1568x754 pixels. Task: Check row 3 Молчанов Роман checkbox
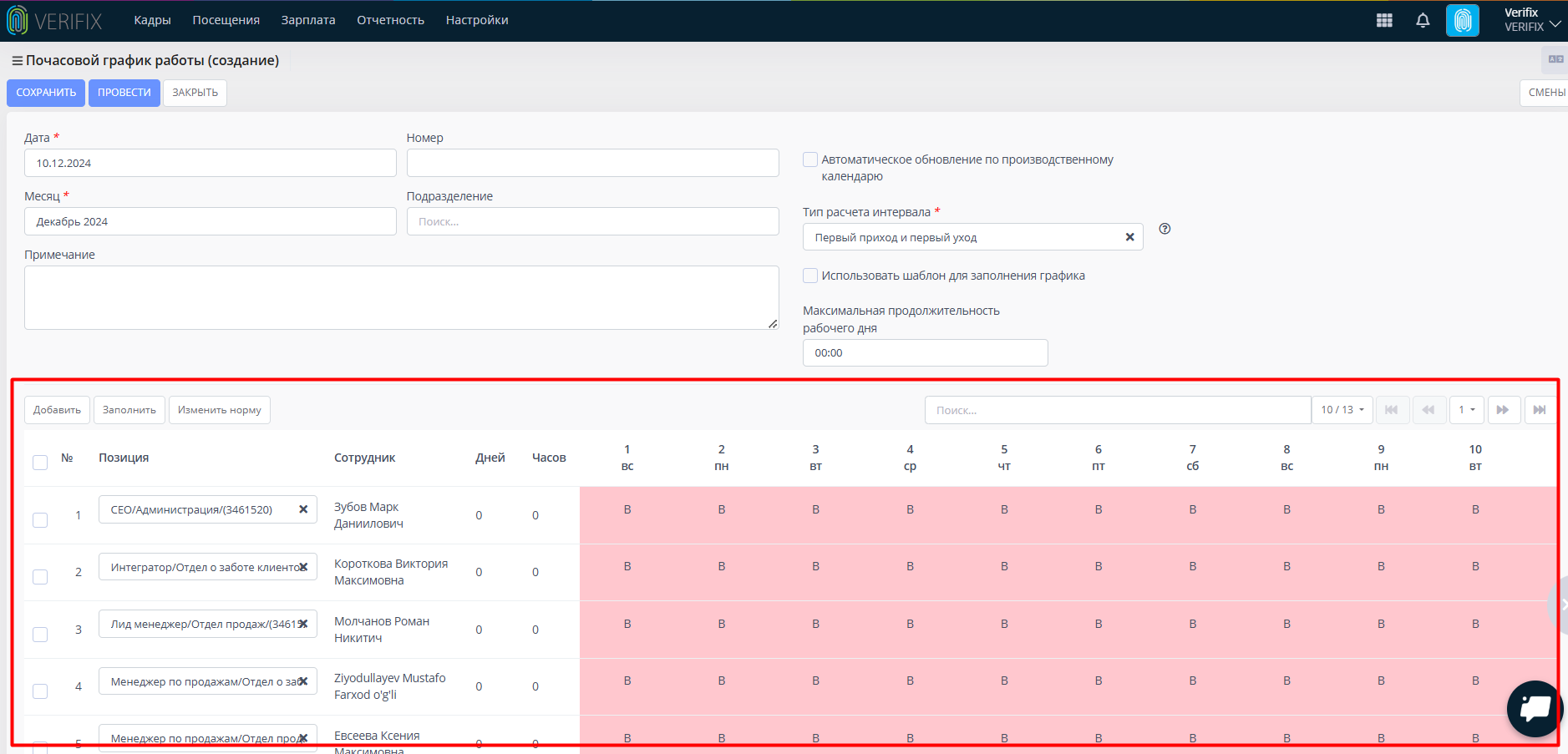point(40,635)
